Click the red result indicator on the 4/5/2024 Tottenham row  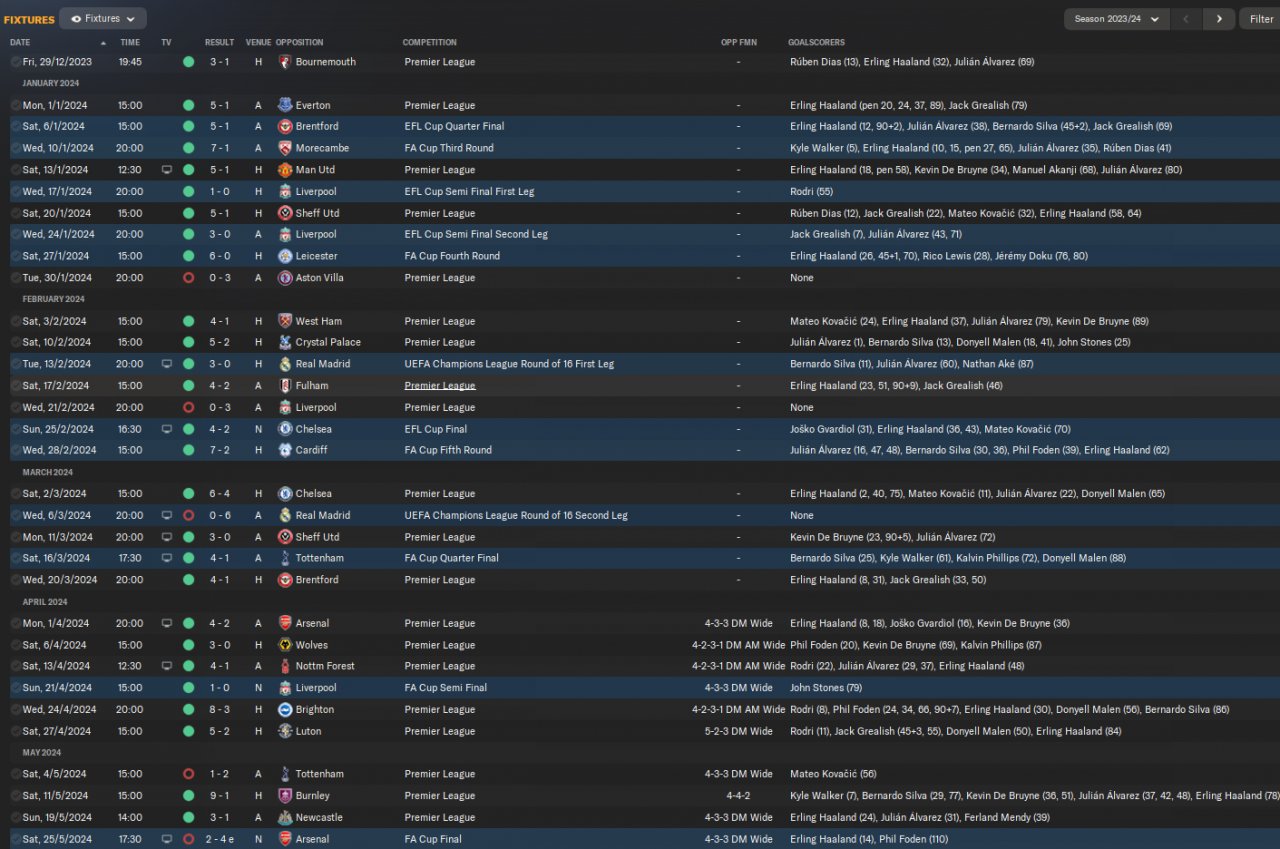188,774
